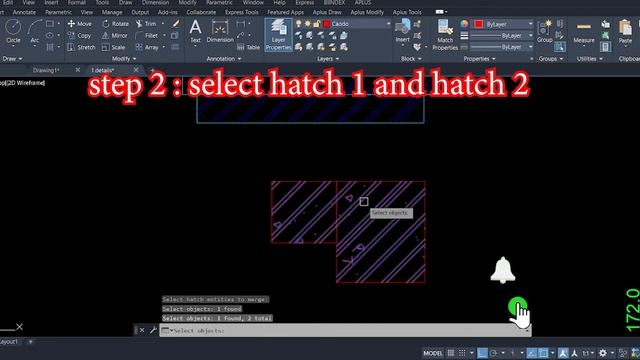Click the Scale tool
The width and height of the screenshot is (640, 360).
(x=113, y=47)
